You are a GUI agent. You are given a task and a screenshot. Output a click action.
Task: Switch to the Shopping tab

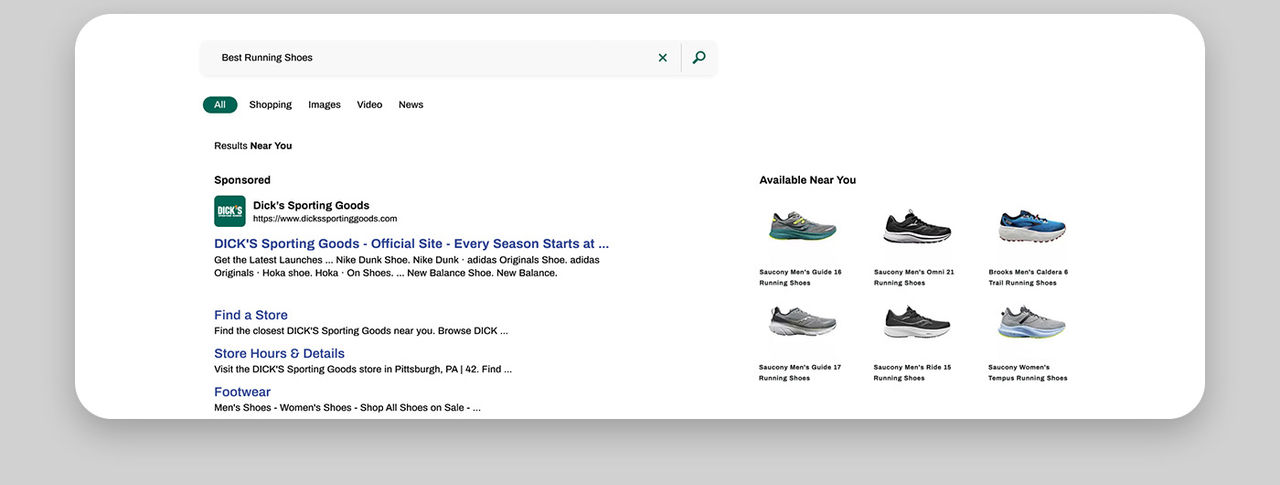(x=270, y=105)
